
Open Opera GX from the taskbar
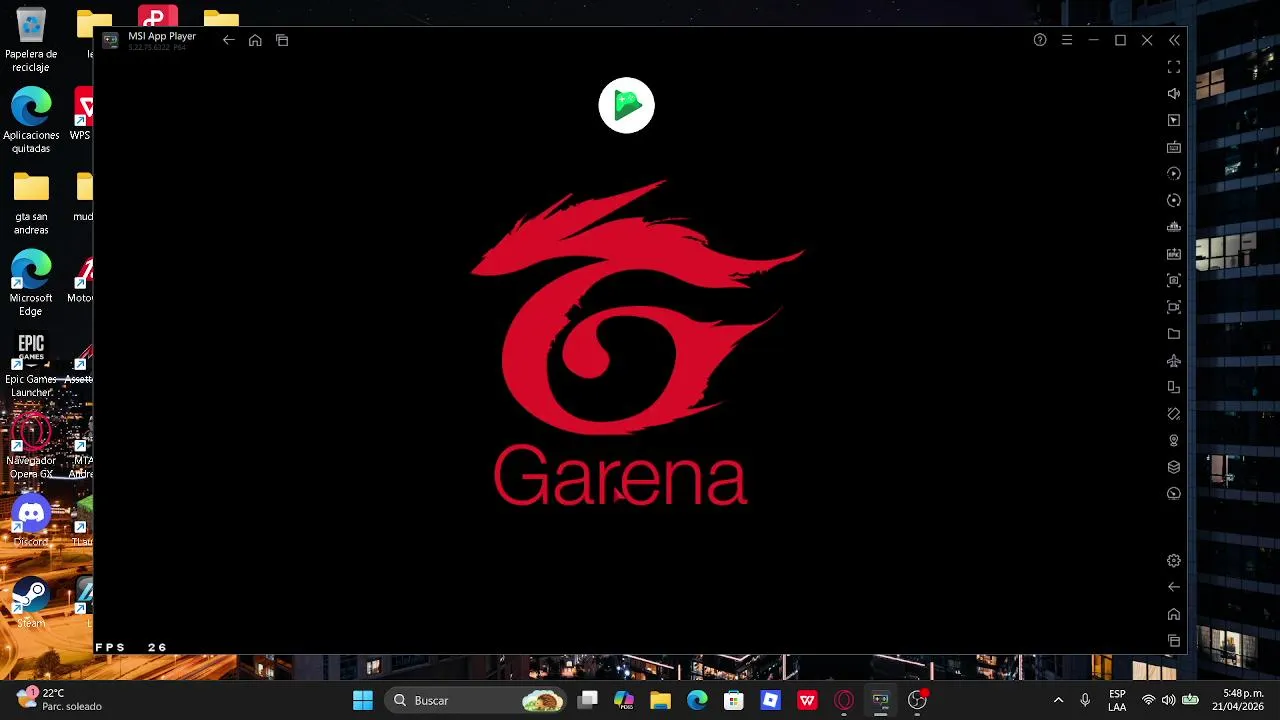[x=844, y=700]
